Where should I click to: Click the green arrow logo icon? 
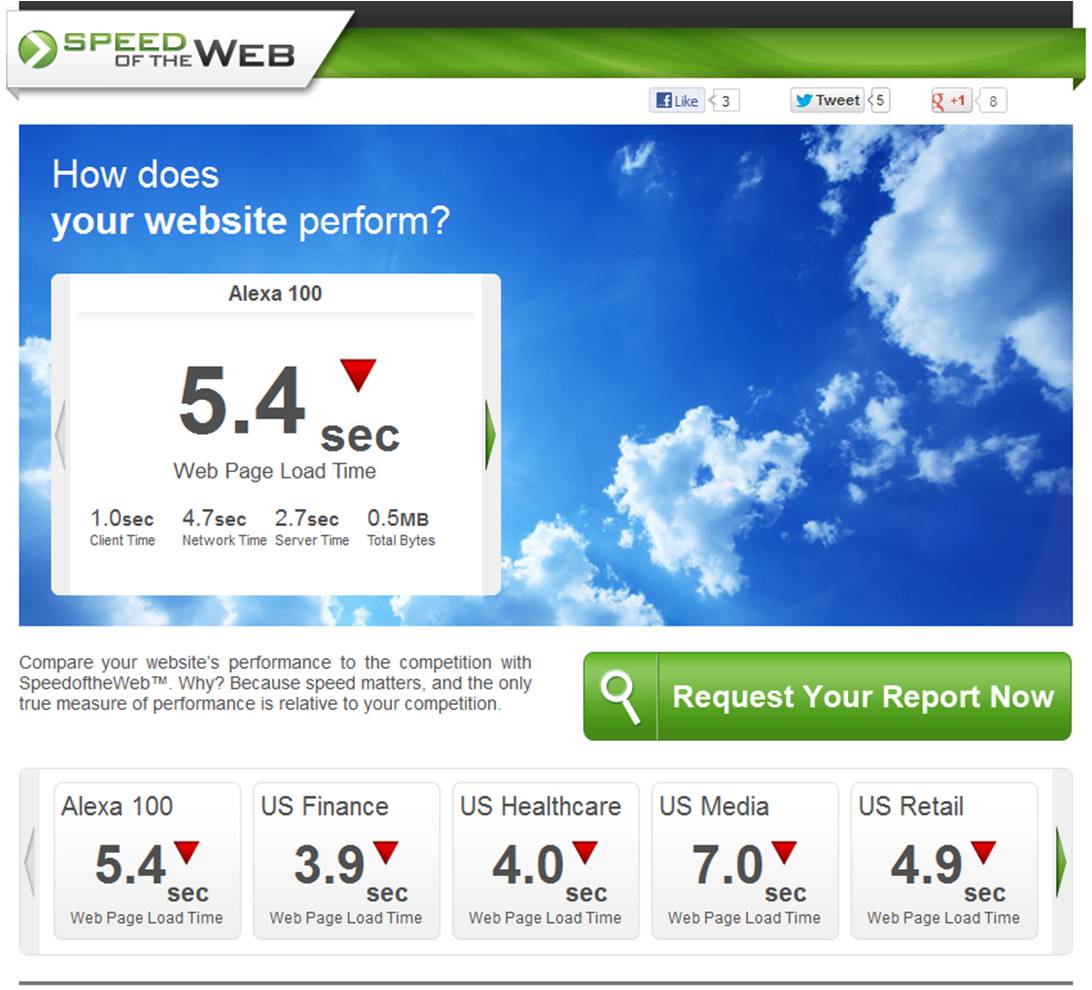(x=37, y=49)
